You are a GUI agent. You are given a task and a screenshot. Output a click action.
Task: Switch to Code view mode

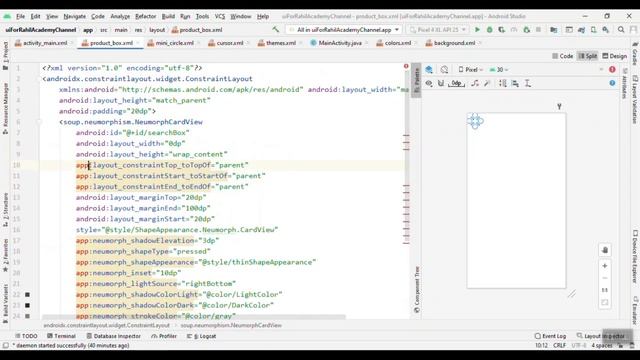(562, 56)
